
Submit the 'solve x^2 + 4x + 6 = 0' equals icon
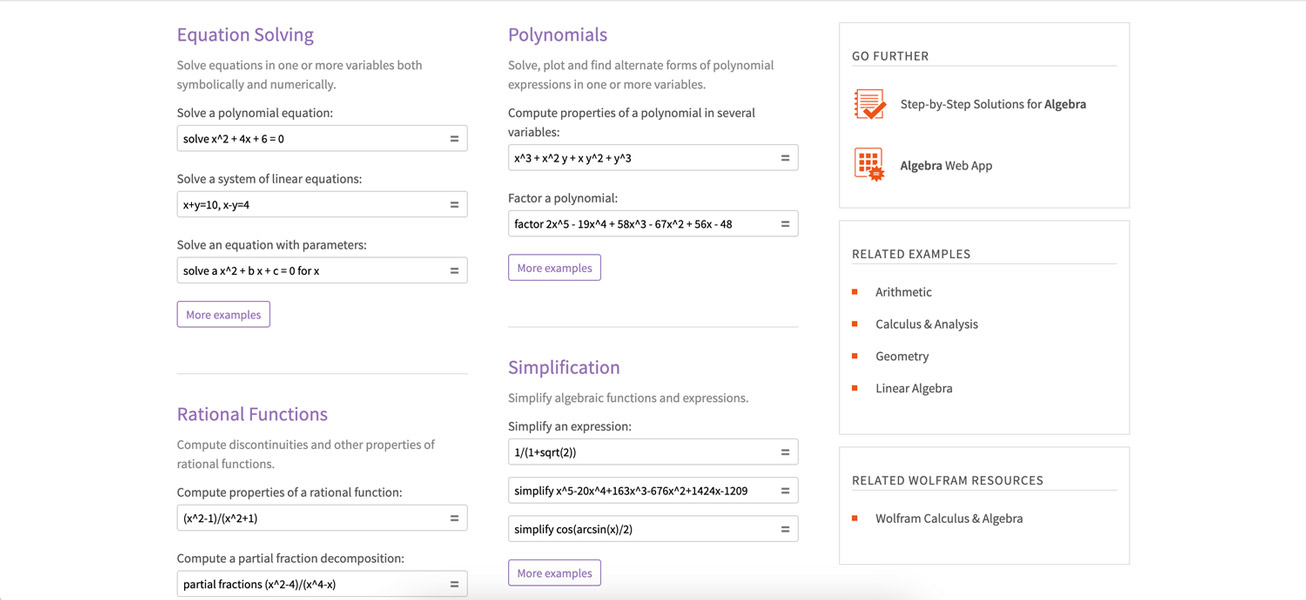point(454,139)
